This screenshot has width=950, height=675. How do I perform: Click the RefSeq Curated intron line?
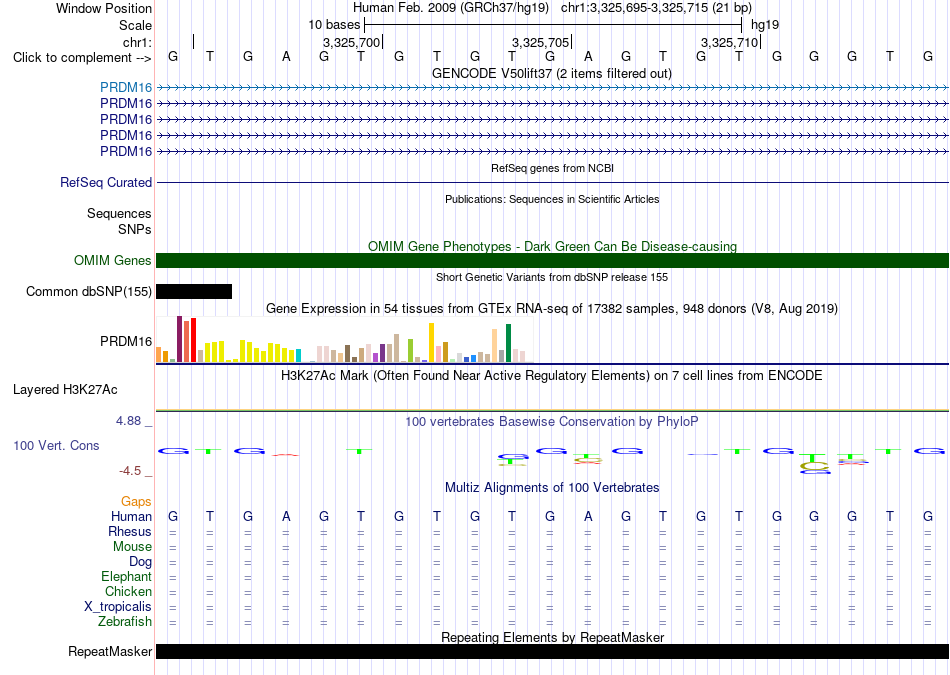coord(553,182)
